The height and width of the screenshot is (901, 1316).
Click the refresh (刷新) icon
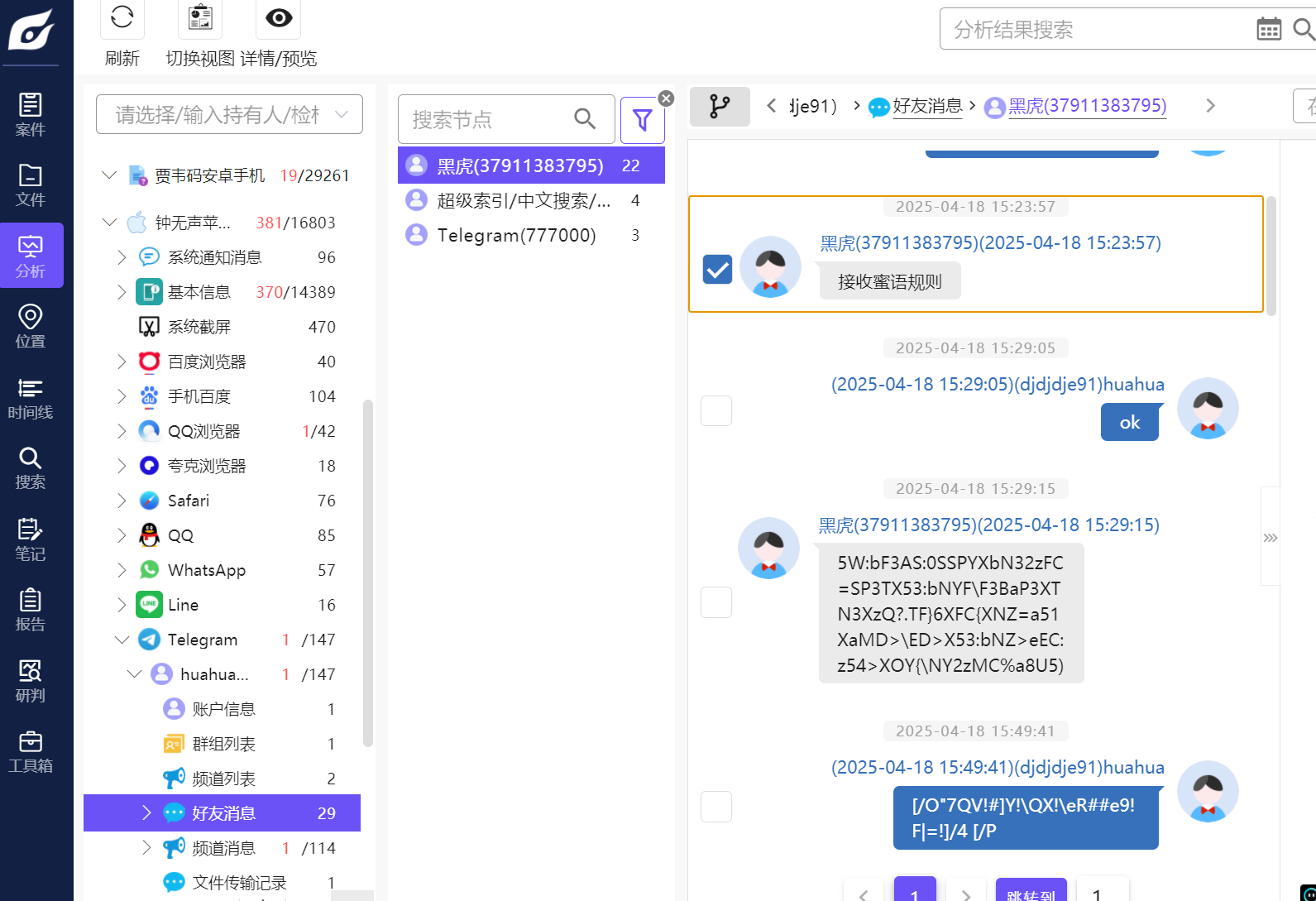(122, 17)
